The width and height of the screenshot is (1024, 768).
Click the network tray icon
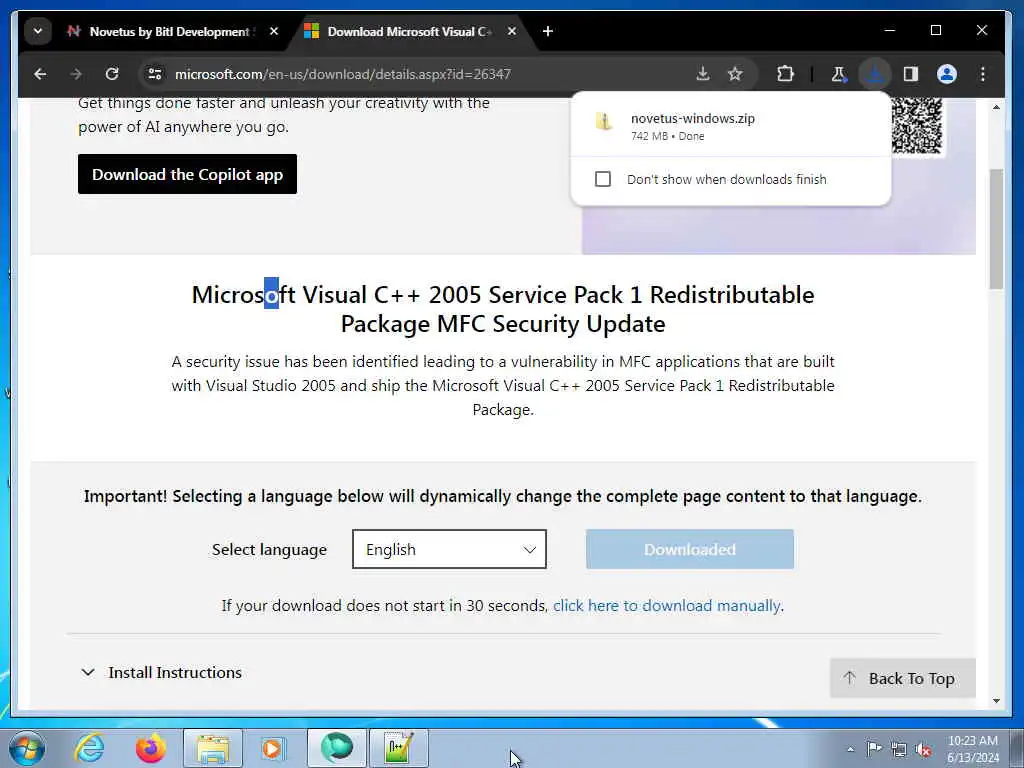(x=899, y=749)
